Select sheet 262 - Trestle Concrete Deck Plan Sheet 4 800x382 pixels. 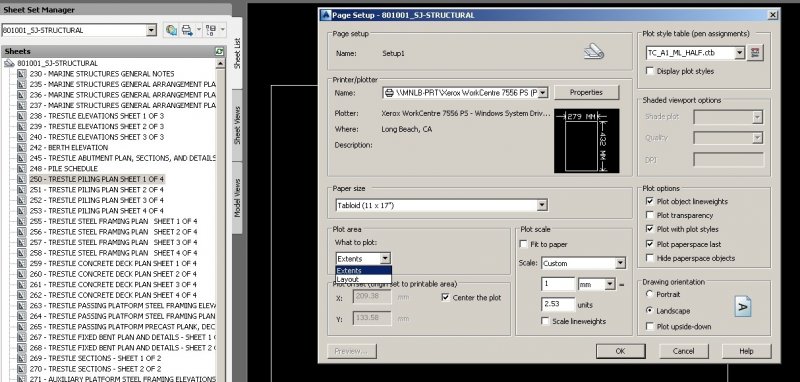tap(113, 295)
